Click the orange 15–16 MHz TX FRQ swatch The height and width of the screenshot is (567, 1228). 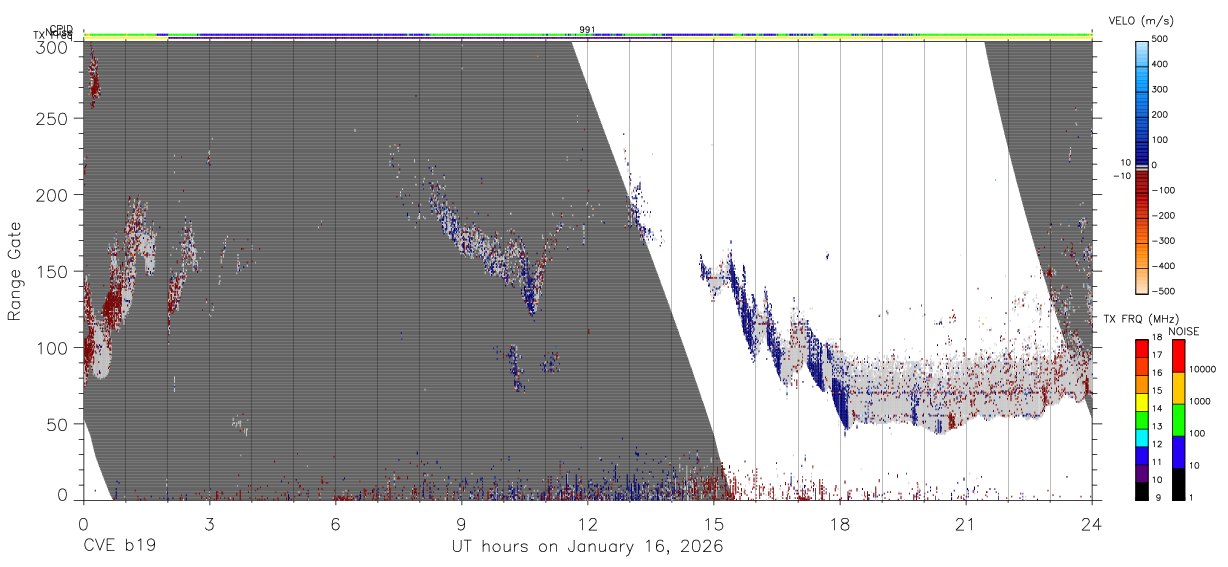pos(1141,384)
